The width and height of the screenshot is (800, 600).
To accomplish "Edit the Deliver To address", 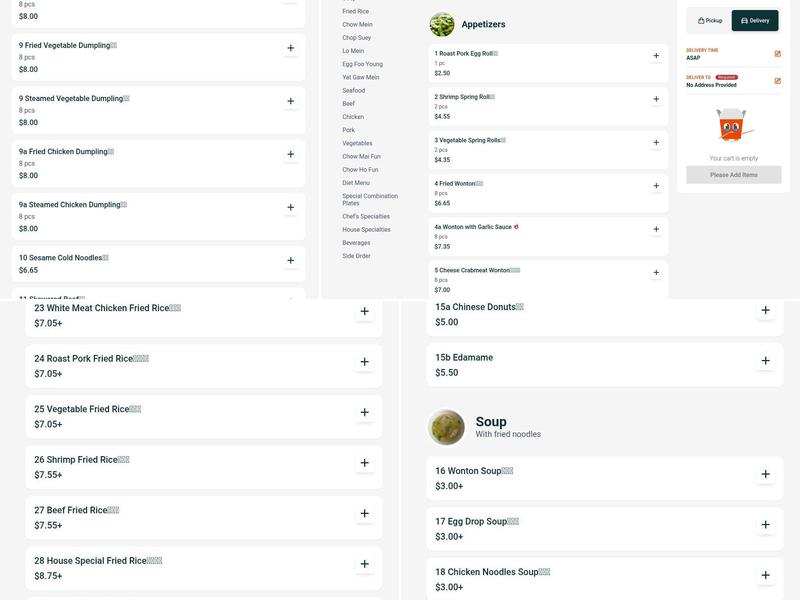I will (x=777, y=81).
